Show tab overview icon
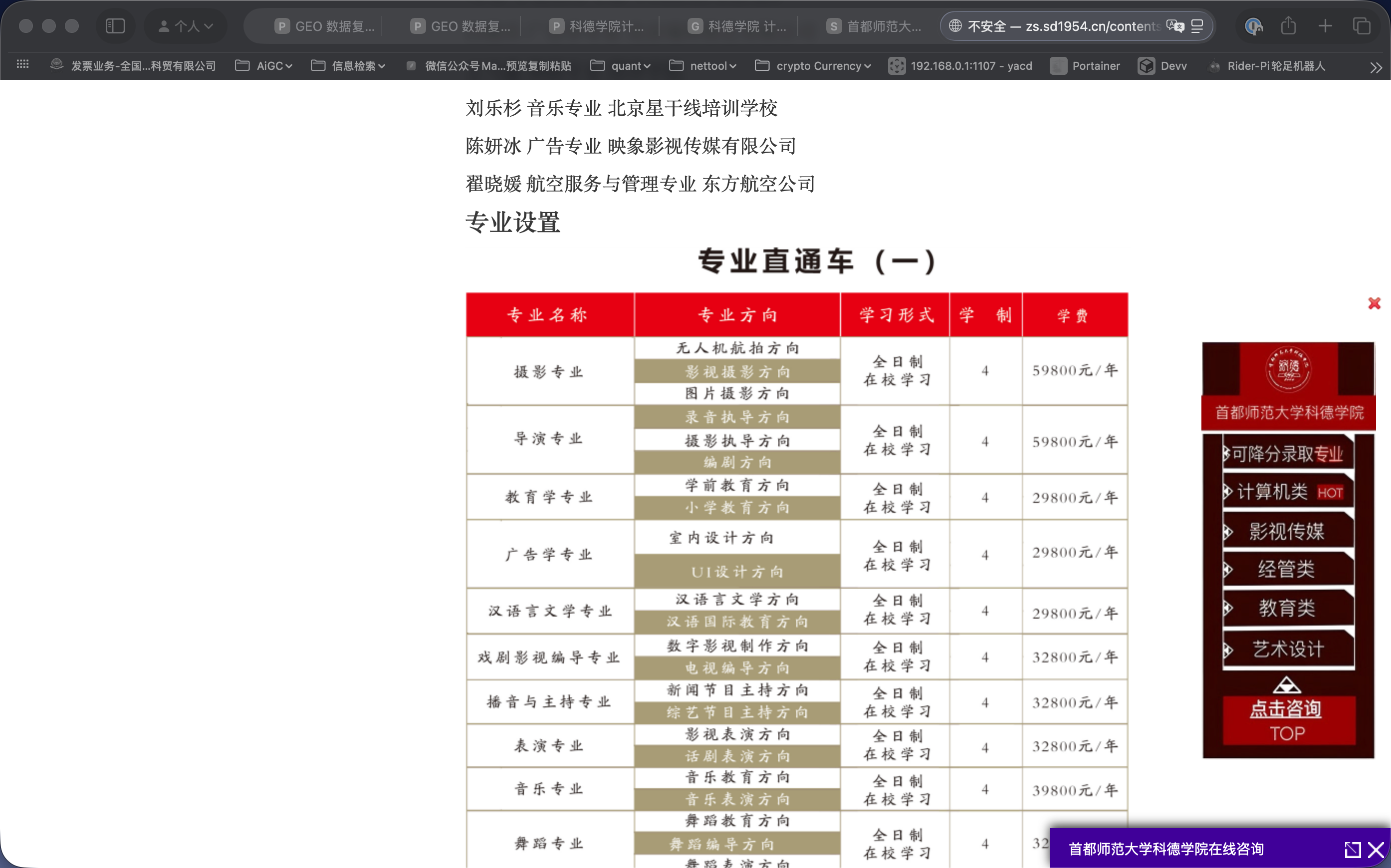Screen dimensions: 1391x868 [1362, 26]
